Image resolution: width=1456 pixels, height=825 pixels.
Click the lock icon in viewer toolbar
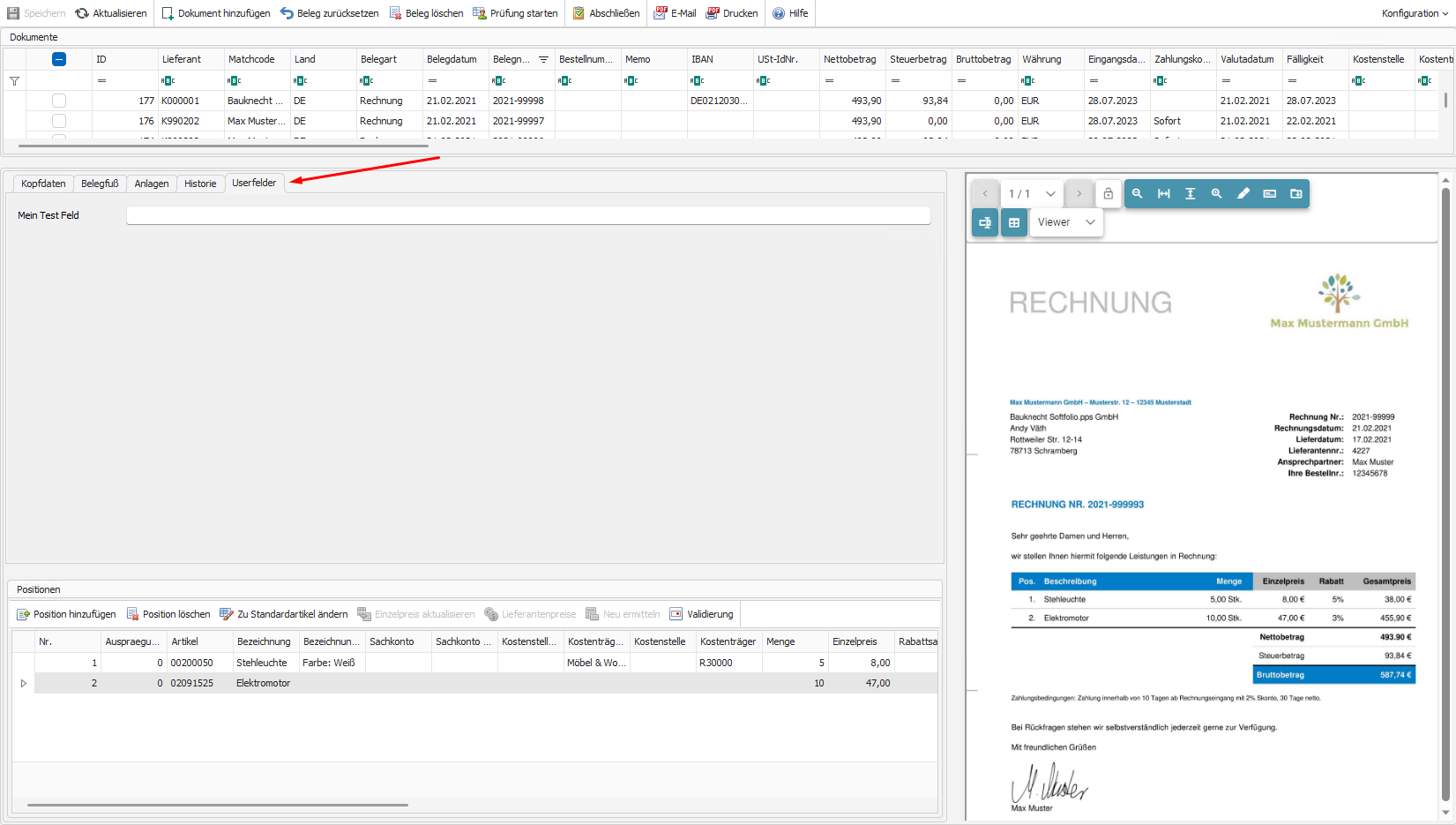point(1109,194)
